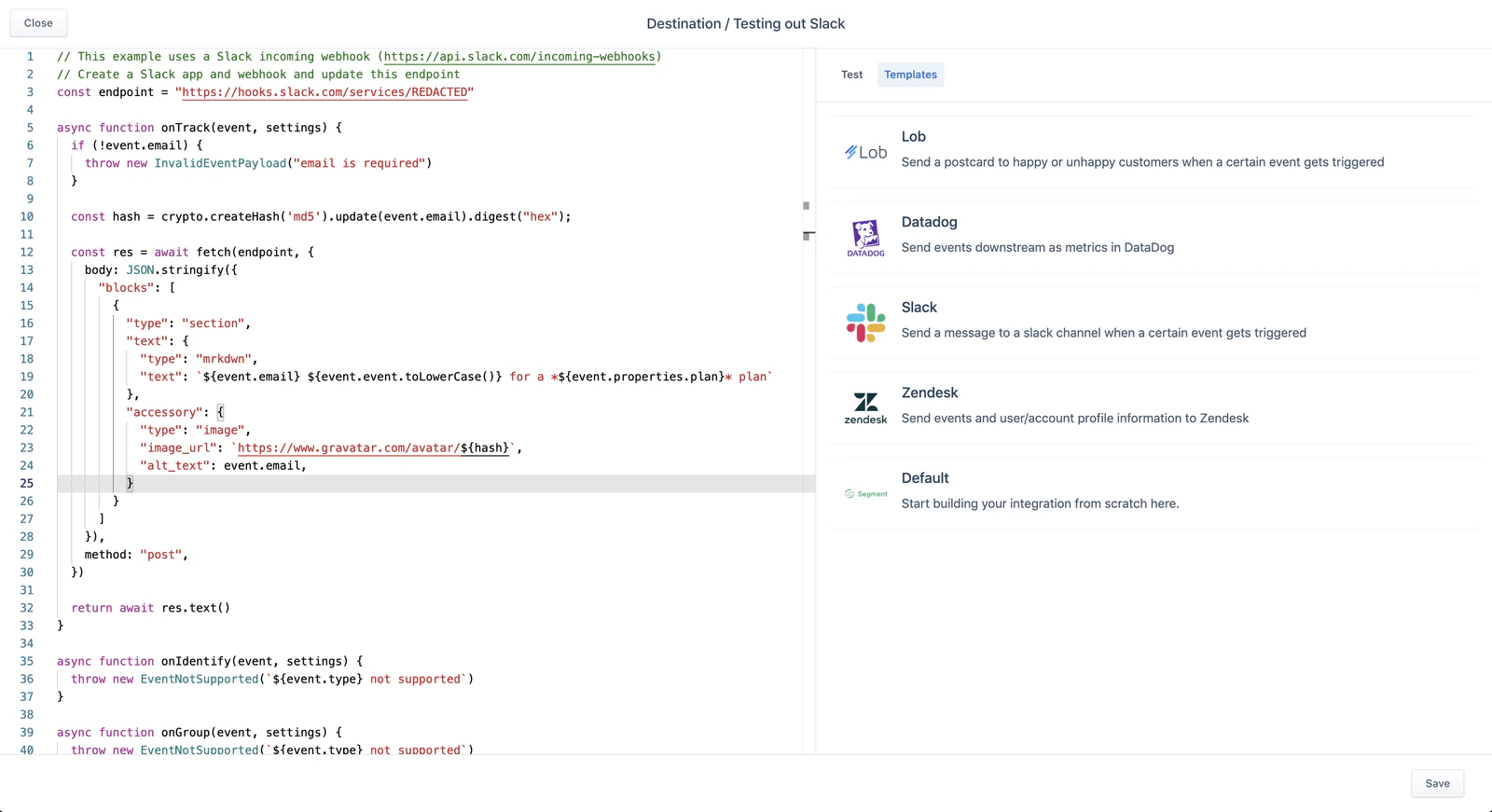Switch to the Test tab
This screenshot has width=1492, height=812.
pos(851,75)
